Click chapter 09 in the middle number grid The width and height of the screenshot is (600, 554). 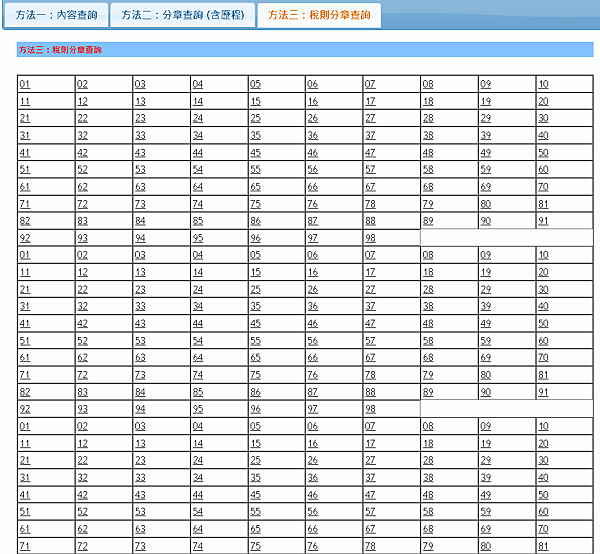(486, 255)
